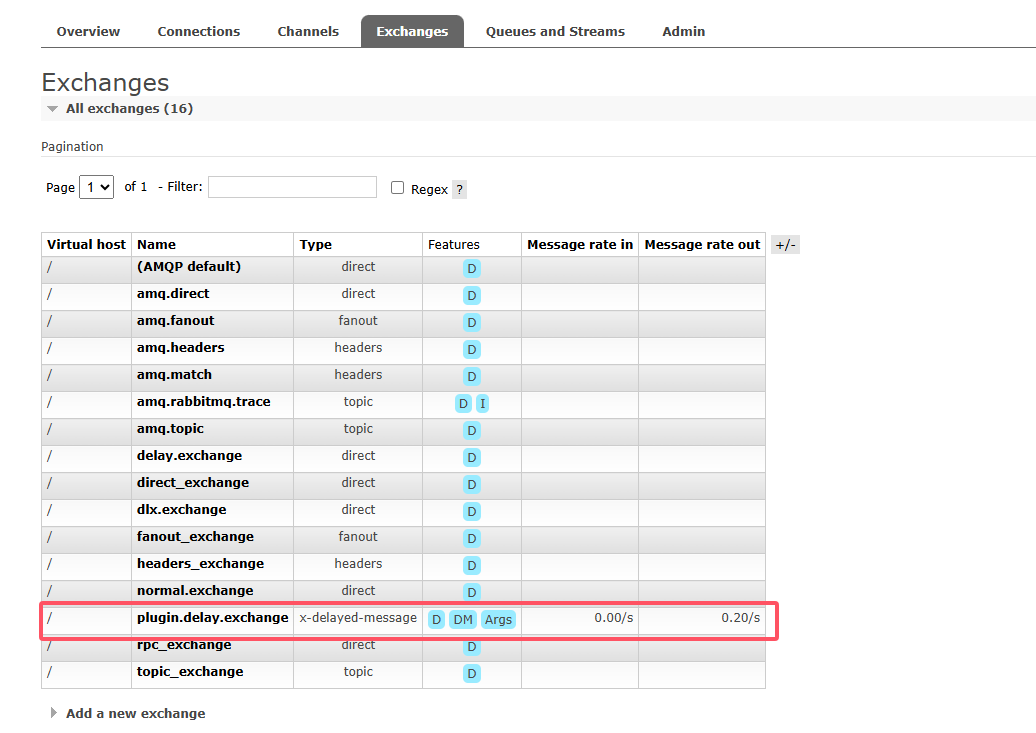Open the amq.direct exchange
This screenshot has width=1036, height=733.
click(x=172, y=293)
